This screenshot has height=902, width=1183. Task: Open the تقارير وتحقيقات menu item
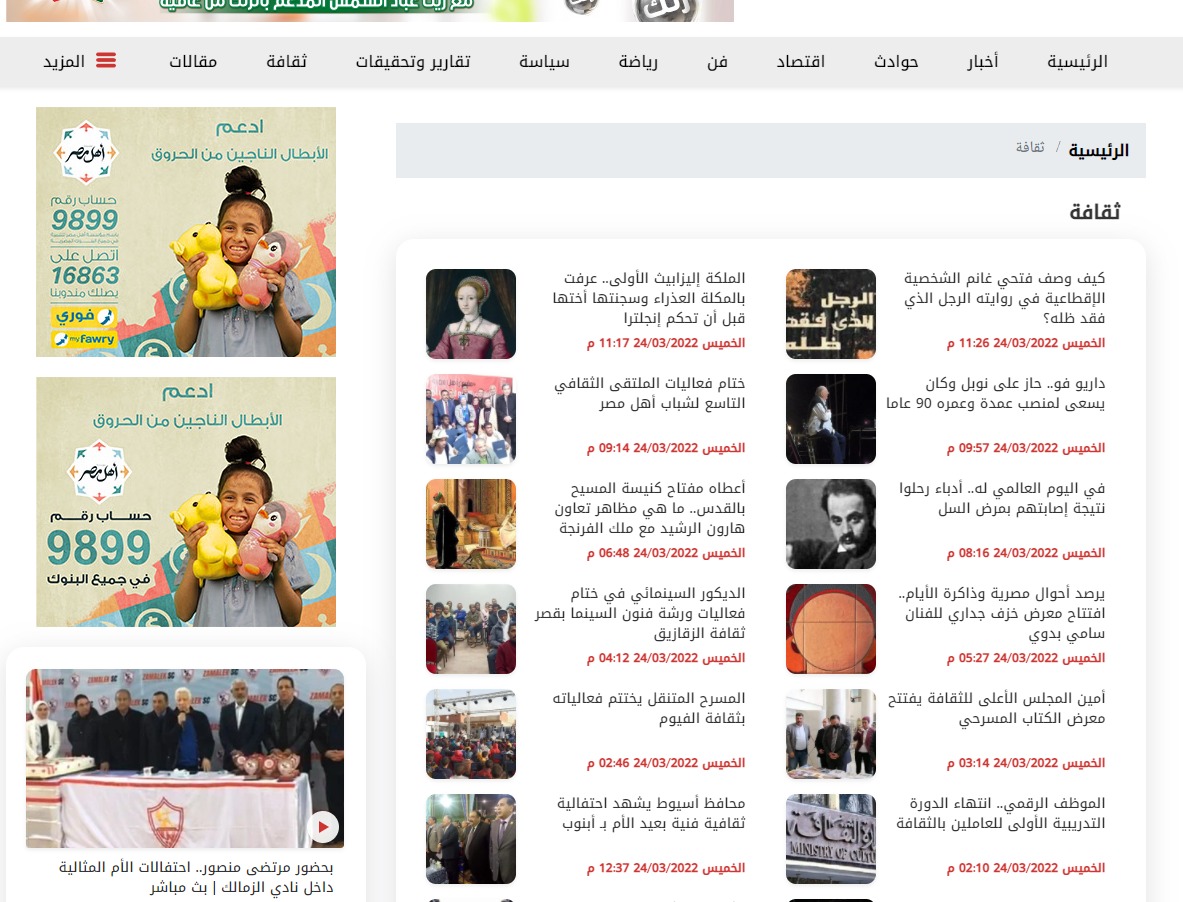pos(413,62)
